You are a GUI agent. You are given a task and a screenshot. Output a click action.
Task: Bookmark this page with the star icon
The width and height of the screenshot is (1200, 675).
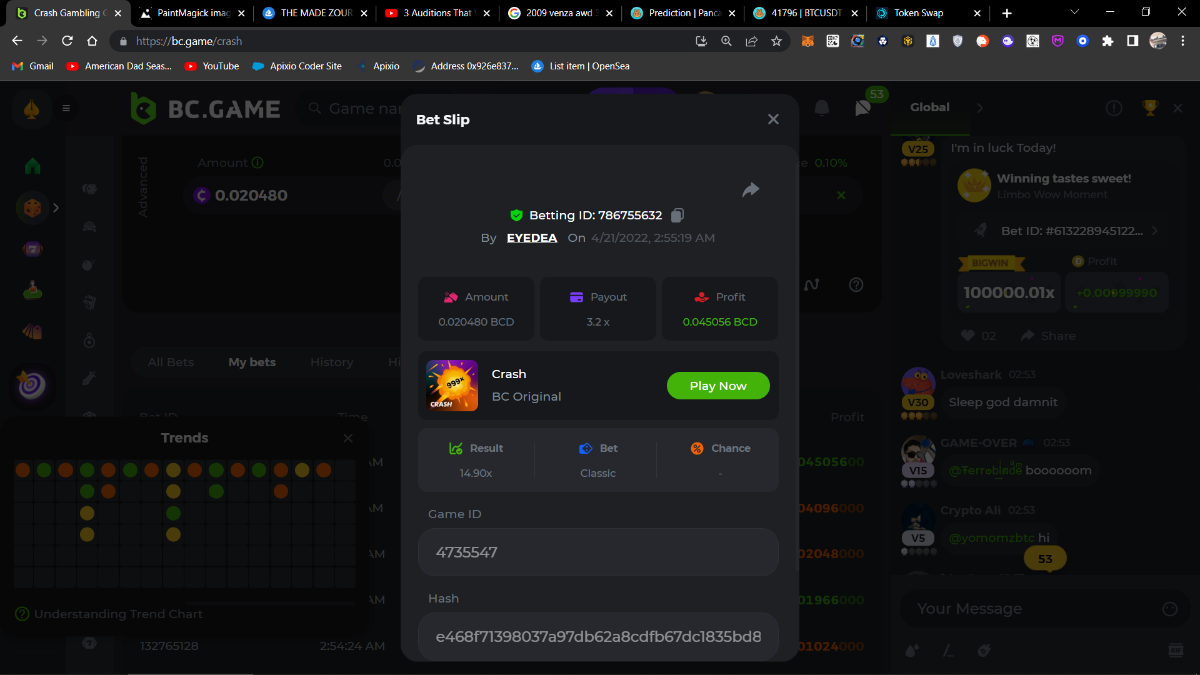pyautogui.click(x=776, y=41)
